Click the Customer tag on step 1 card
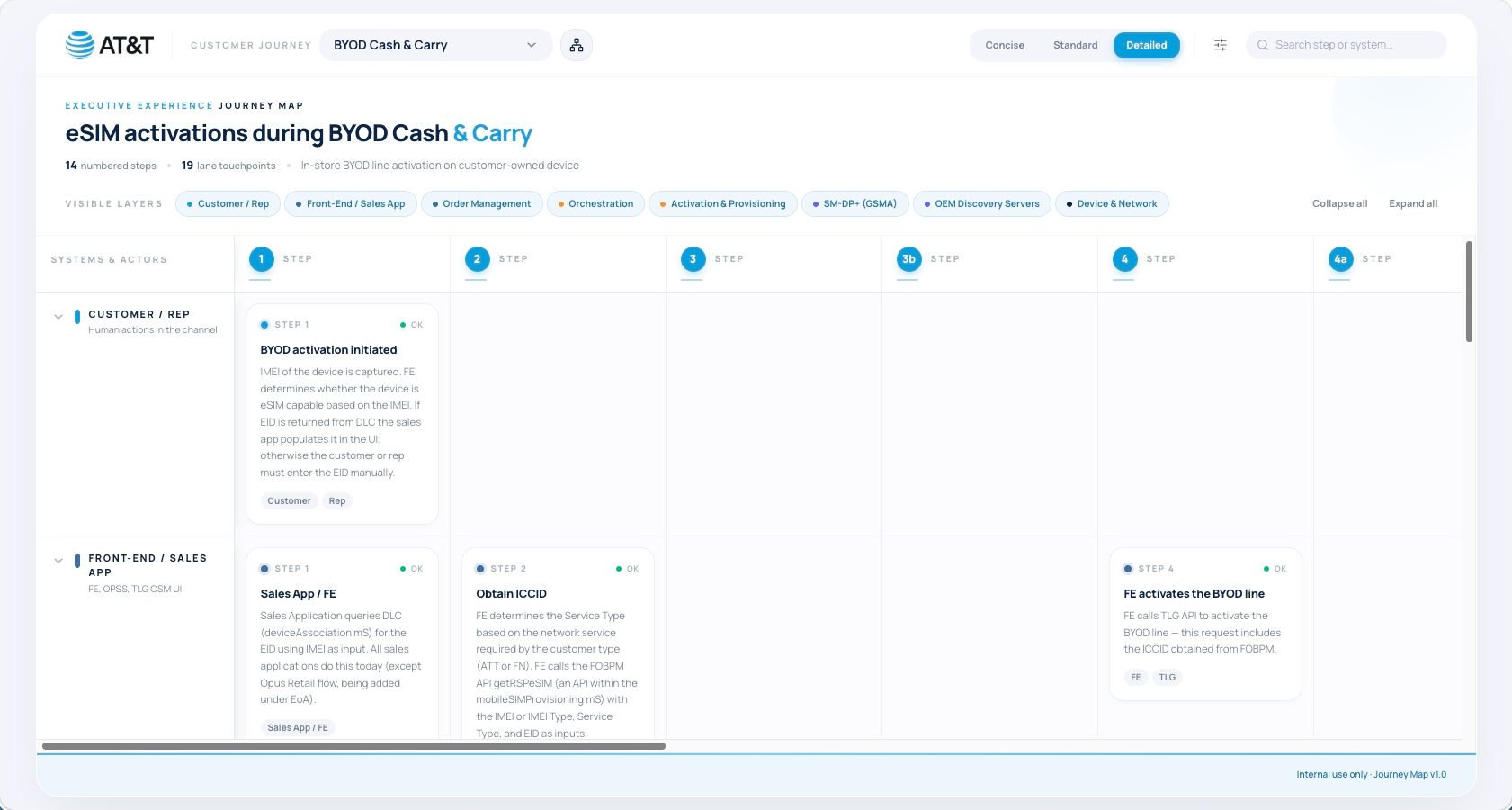 coord(289,501)
